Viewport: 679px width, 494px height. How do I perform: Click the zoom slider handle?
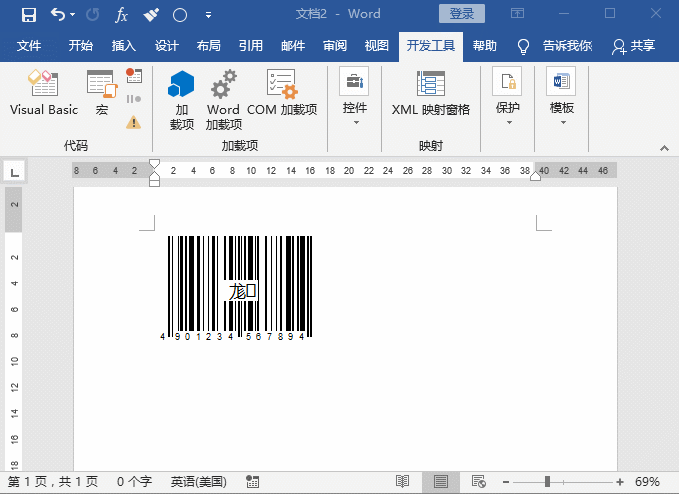point(547,481)
